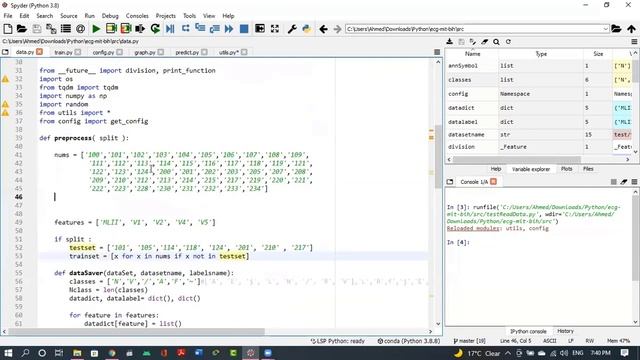Go forward with right arrow icon

(x=337, y=29)
